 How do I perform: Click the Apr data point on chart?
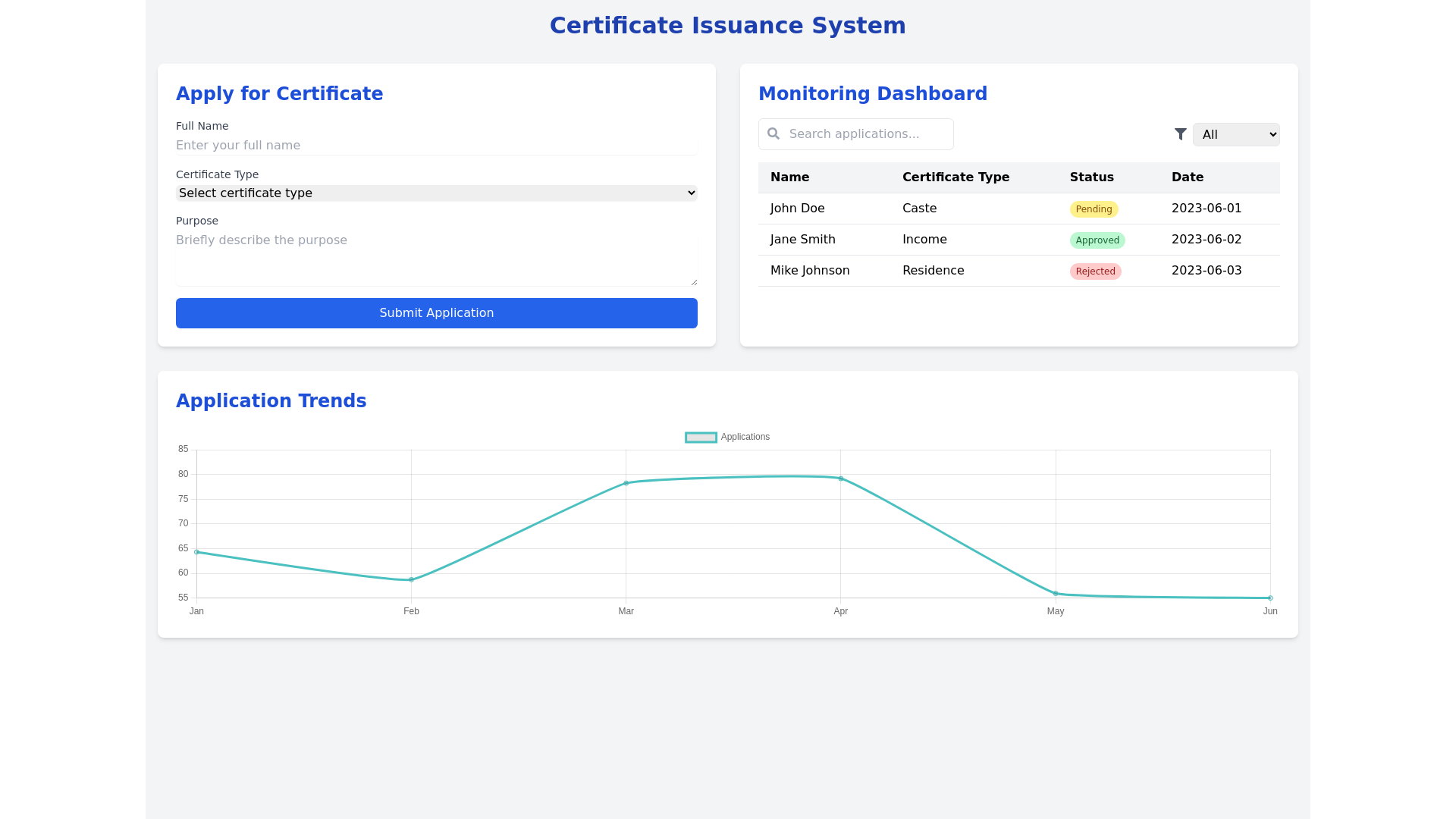[841, 479]
